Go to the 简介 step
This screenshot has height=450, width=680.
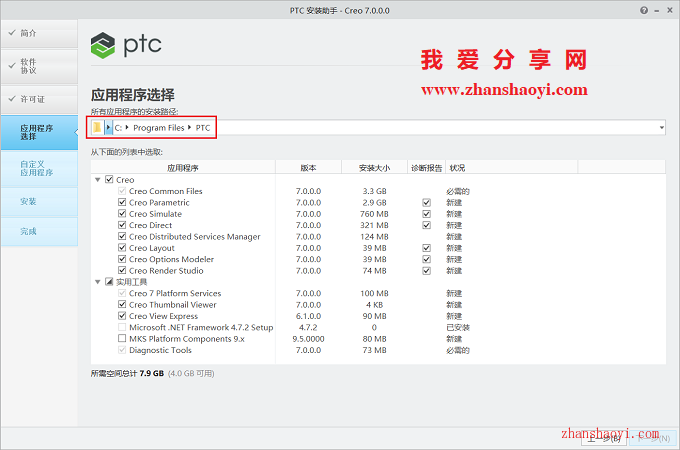pos(39,33)
